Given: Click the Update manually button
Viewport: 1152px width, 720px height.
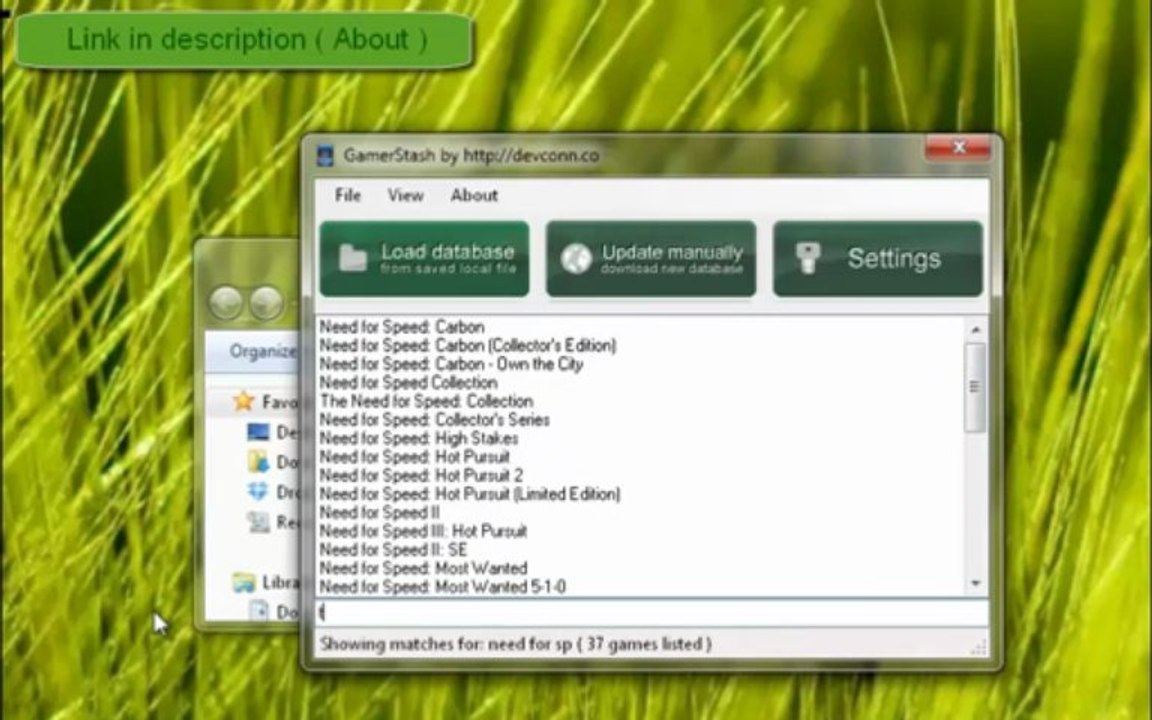Looking at the screenshot, I should pyautogui.click(x=651, y=259).
